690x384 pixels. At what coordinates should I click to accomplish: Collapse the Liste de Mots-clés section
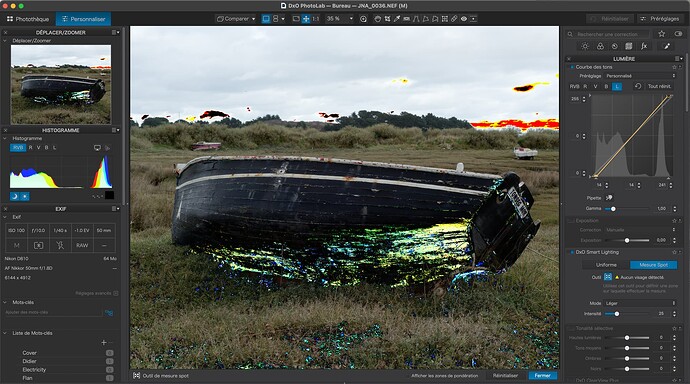(x=5, y=333)
